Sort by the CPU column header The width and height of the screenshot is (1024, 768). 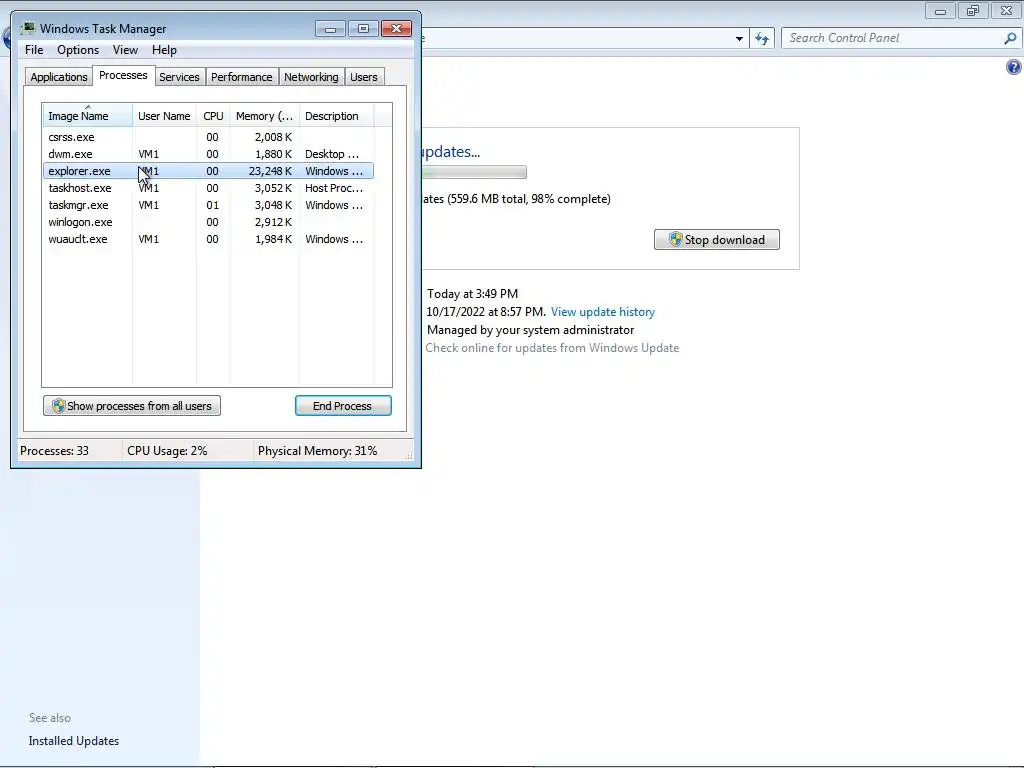click(213, 116)
